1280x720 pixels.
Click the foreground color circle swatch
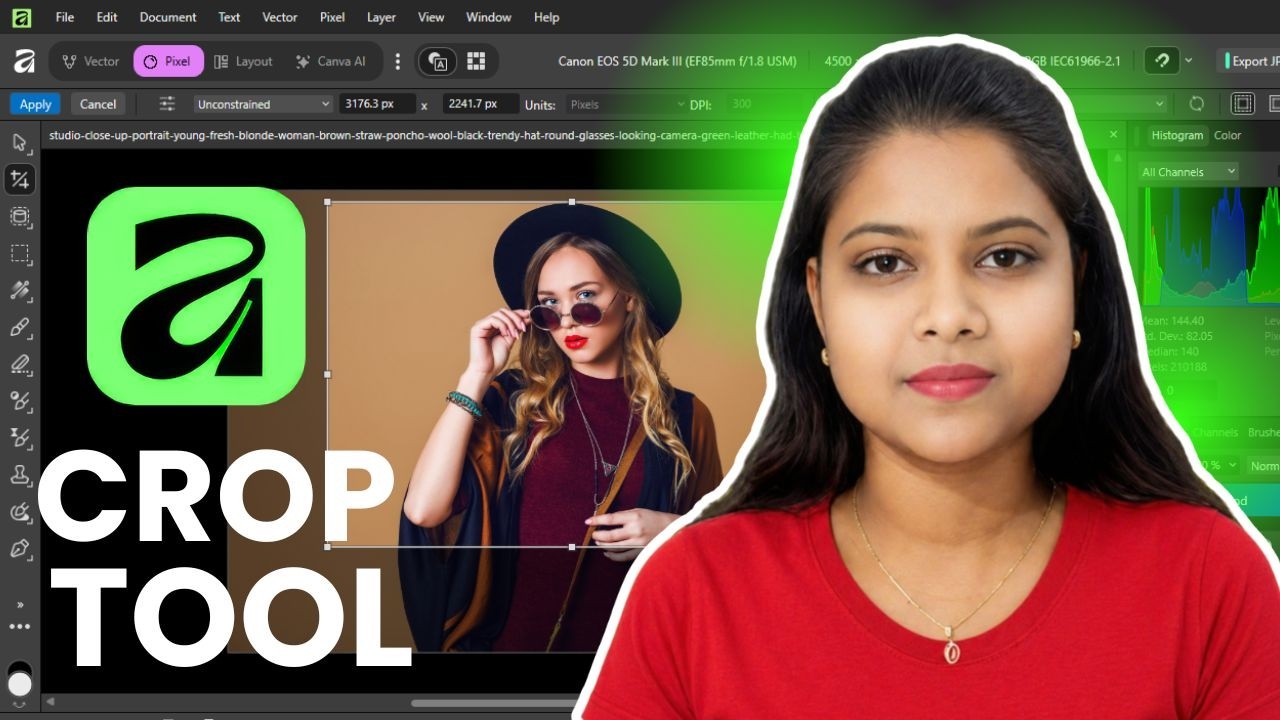[x=19, y=684]
